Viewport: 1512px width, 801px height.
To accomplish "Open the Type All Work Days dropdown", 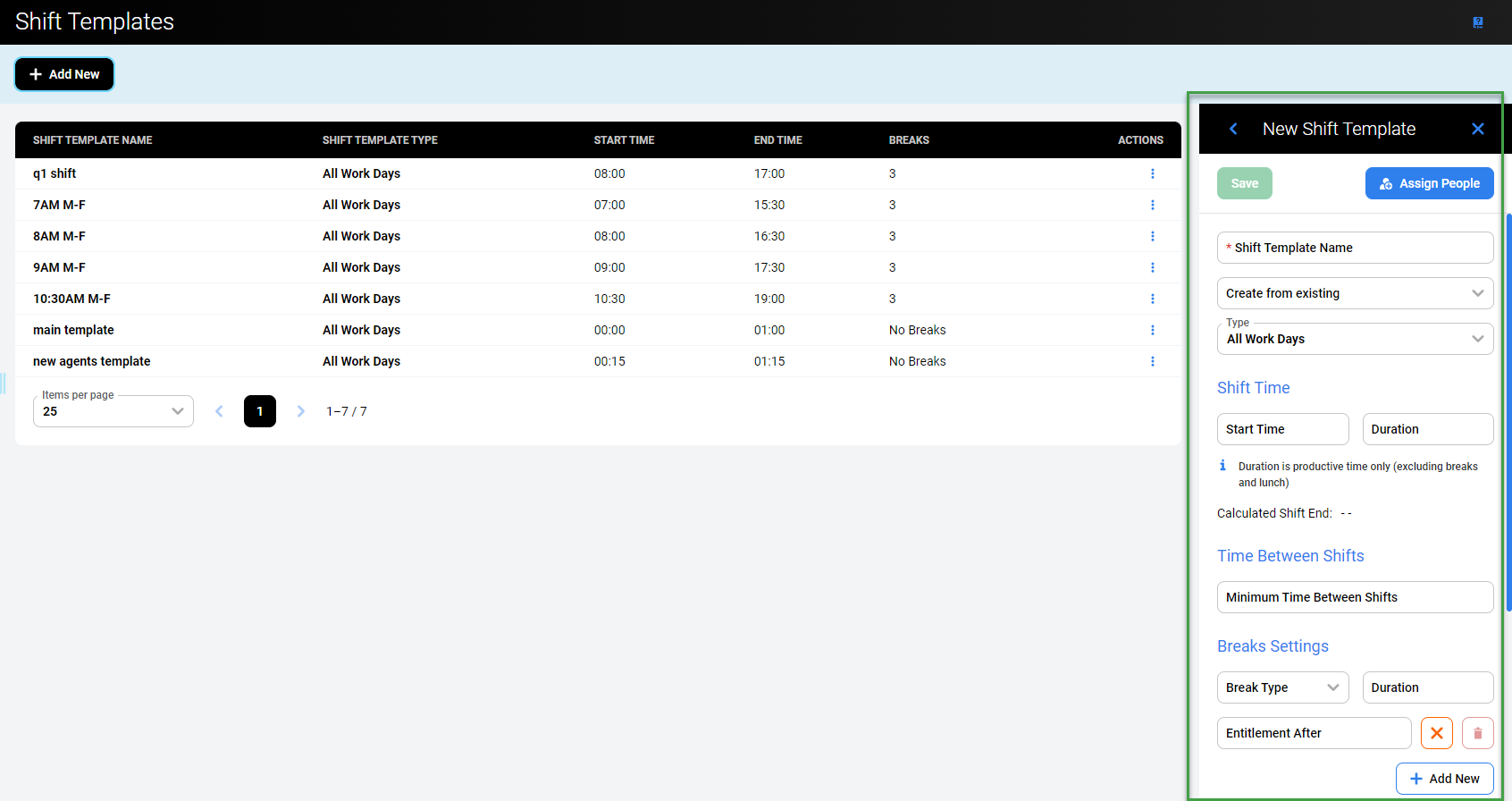I will tap(1355, 339).
